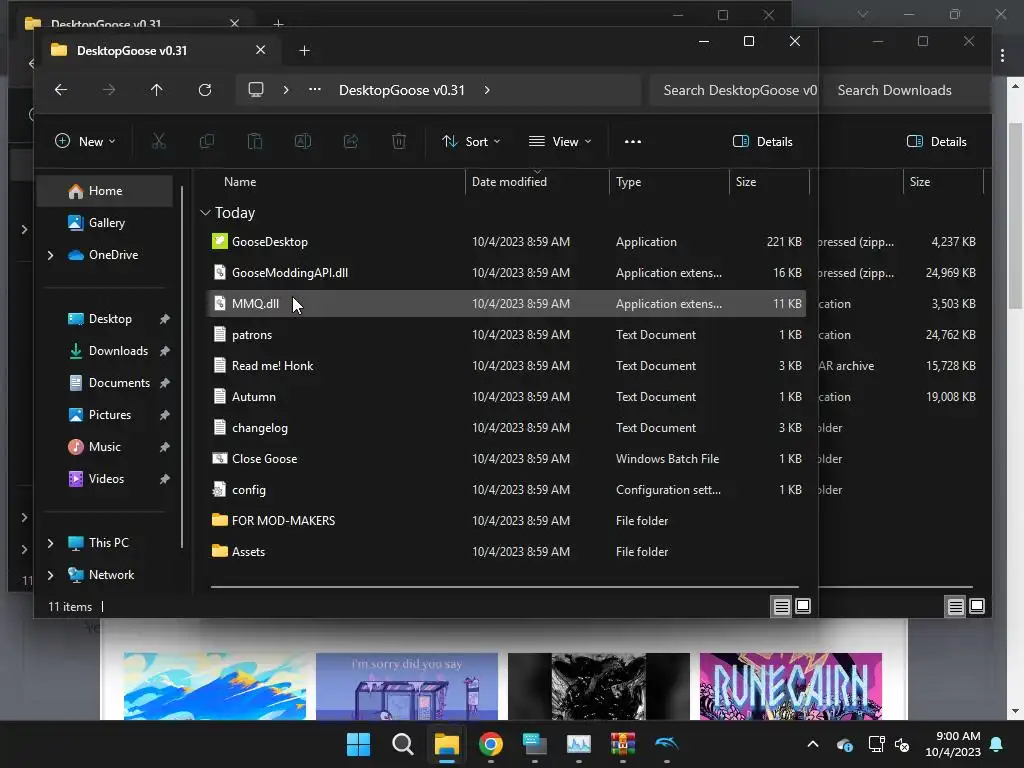
Task: Click the Delete trash icon in toolbar
Action: click(399, 141)
